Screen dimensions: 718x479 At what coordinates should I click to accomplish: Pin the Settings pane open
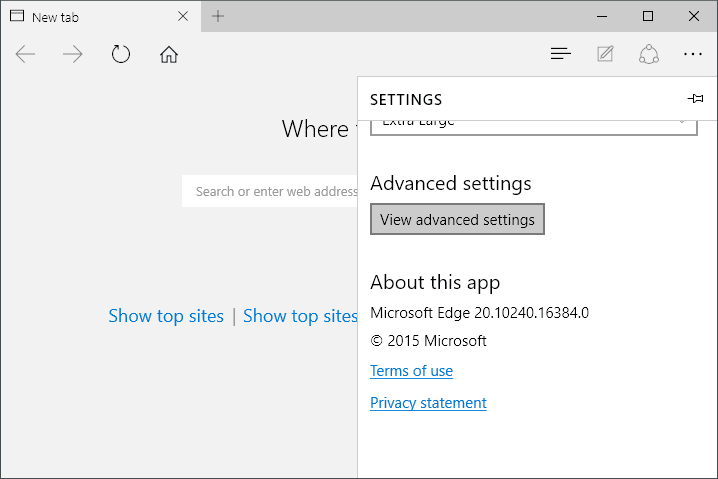click(x=695, y=98)
